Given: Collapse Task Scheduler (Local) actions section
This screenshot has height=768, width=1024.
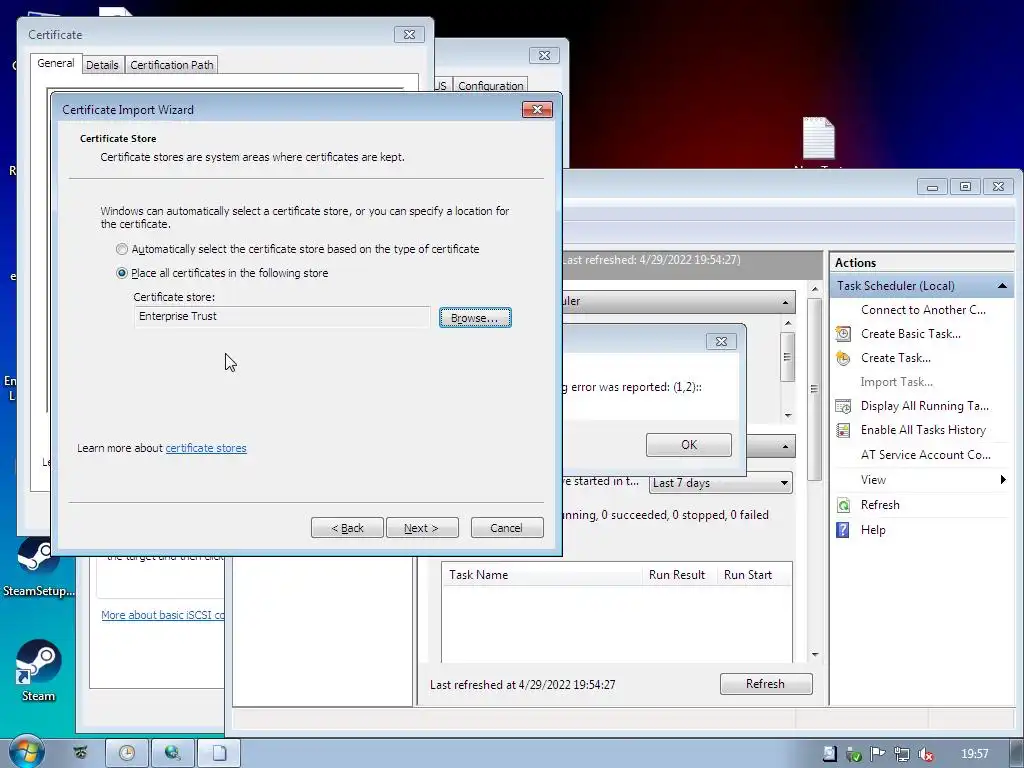Looking at the screenshot, I should tap(1002, 286).
